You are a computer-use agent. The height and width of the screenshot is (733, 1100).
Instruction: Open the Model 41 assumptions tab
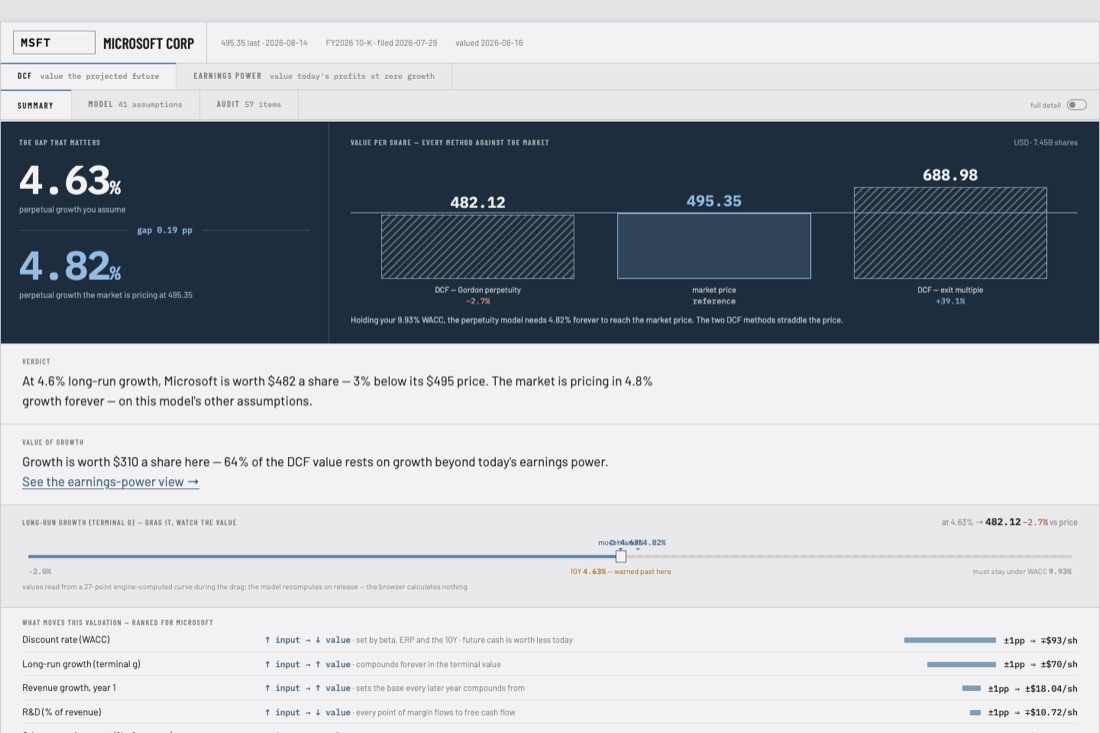135,105
